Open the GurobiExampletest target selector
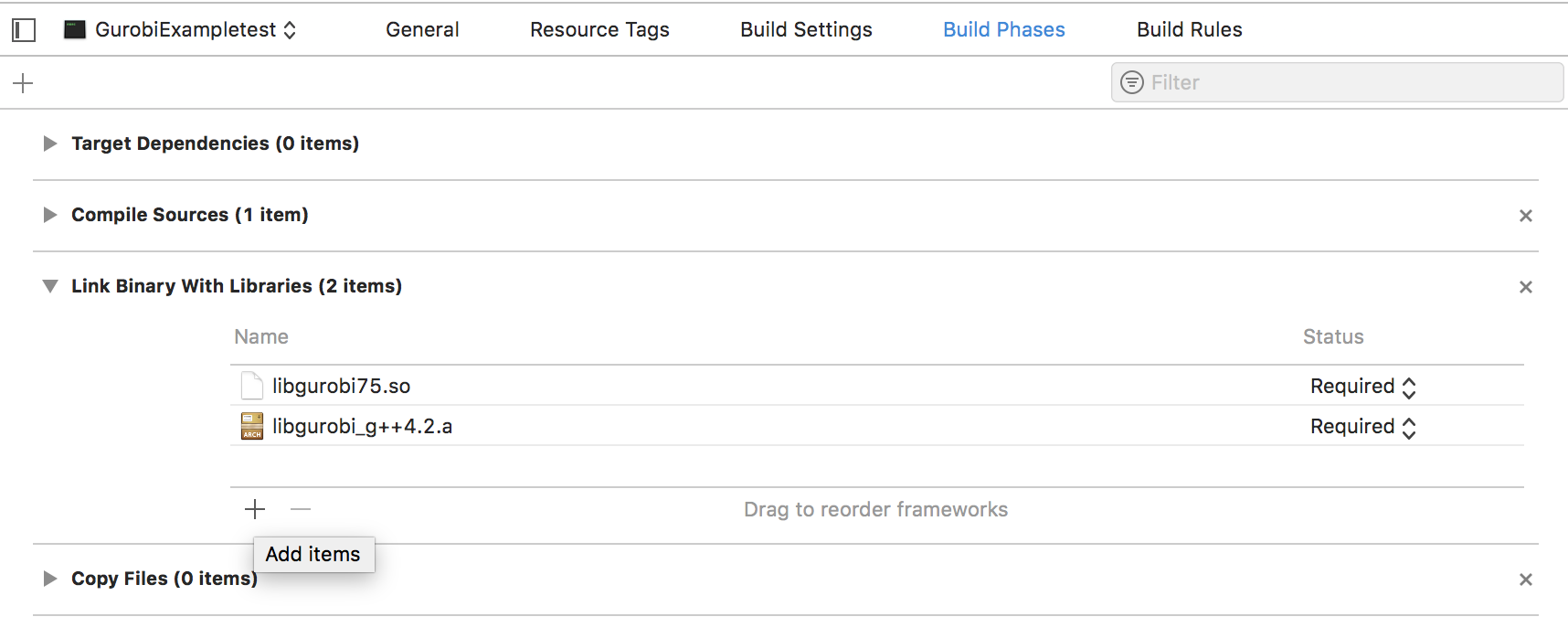This screenshot has height=638, width=1568. tap(180, 30)
